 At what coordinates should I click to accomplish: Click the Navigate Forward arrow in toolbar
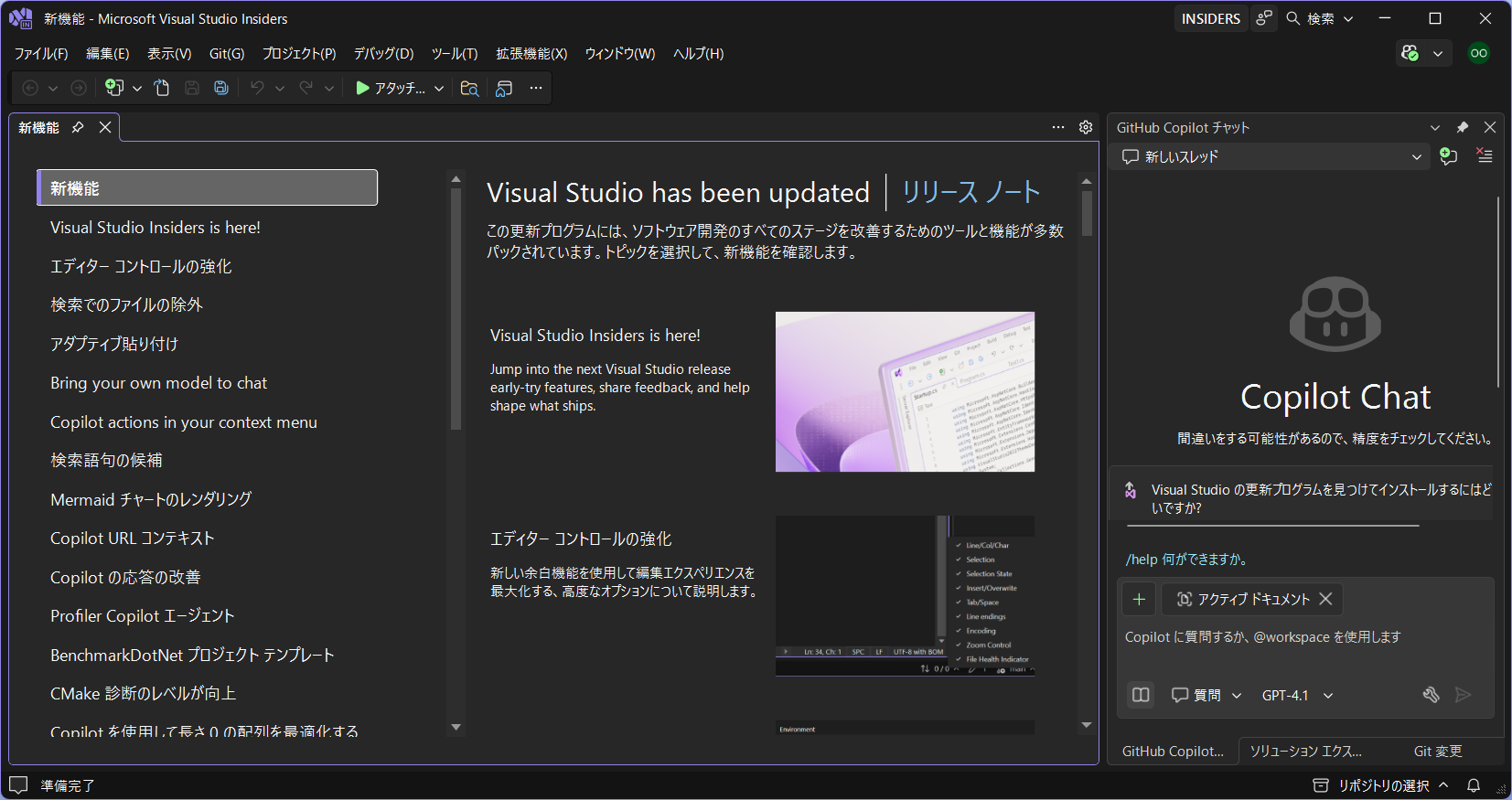pos(79,88)
